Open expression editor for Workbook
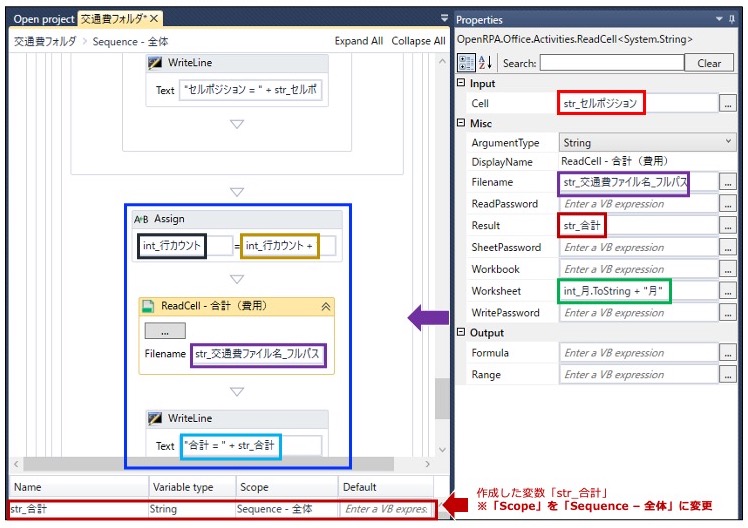 [727, 269]
